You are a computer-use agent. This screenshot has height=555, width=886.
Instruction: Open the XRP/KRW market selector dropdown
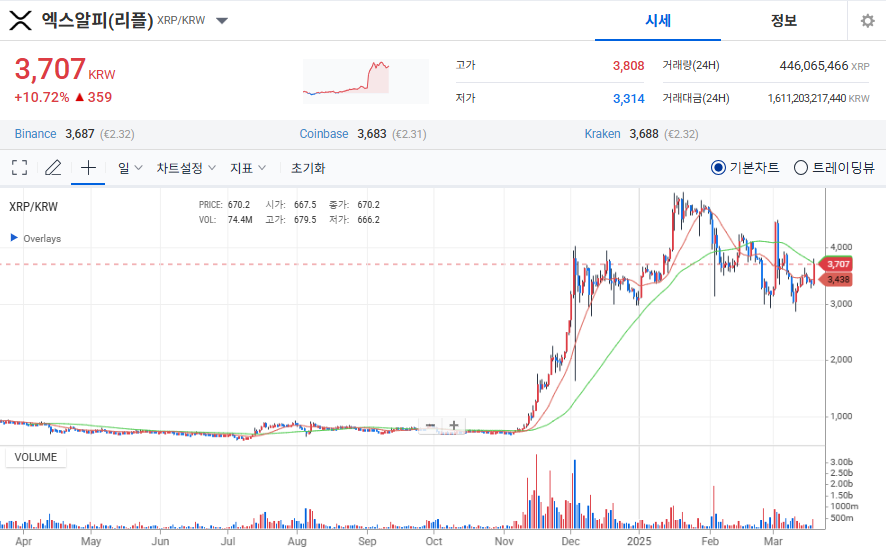click(x=222, y=21)
